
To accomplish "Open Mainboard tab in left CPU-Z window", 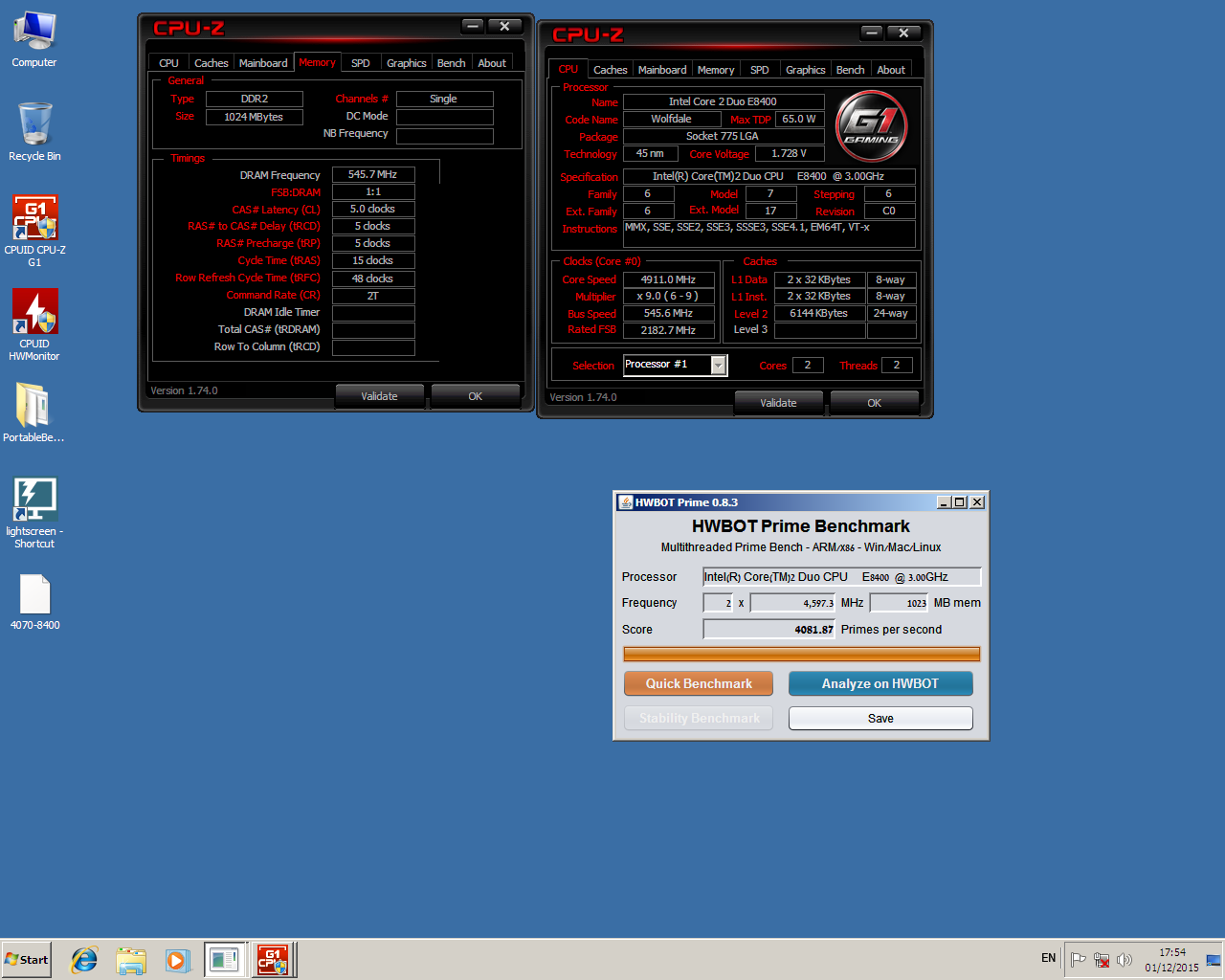I will (263, 63).
